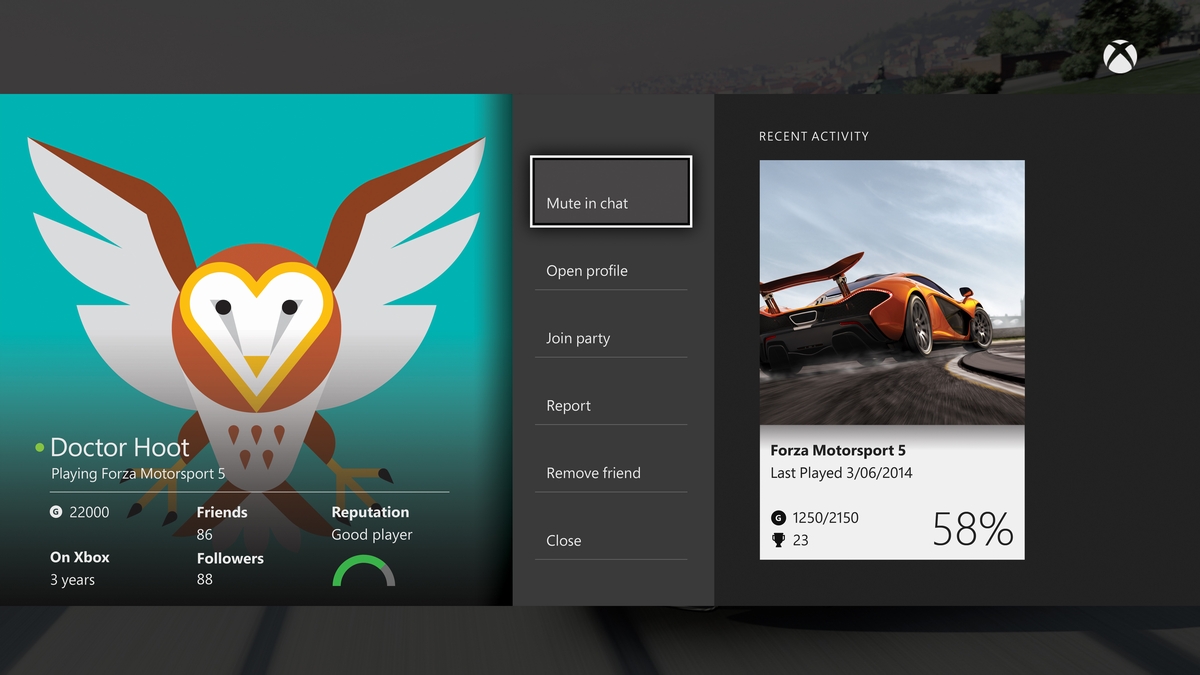The width and height of the screenshot is (1200, 675).
Task: Choose Join party option
Action: (611, 338)
